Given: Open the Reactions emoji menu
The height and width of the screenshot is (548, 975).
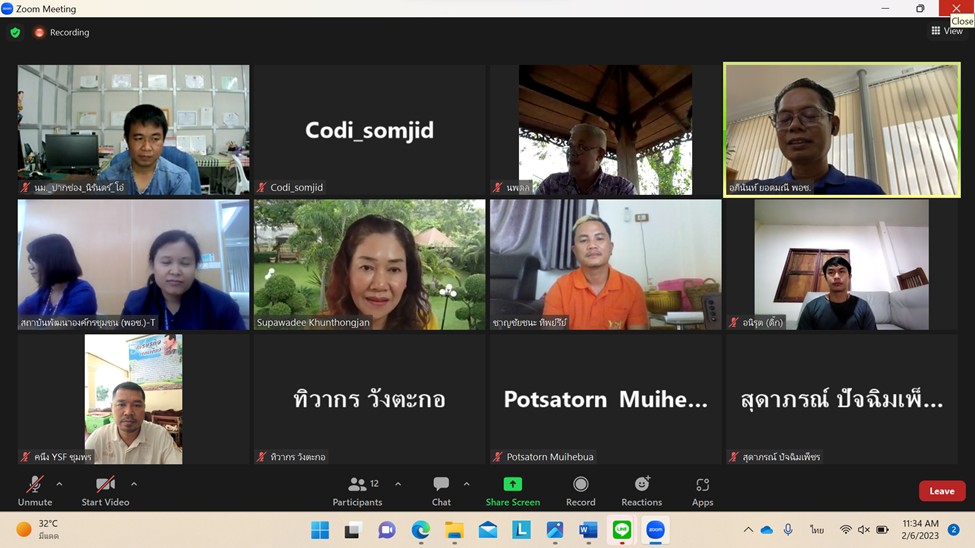Looking at the screenshot, I should point(642,485).
